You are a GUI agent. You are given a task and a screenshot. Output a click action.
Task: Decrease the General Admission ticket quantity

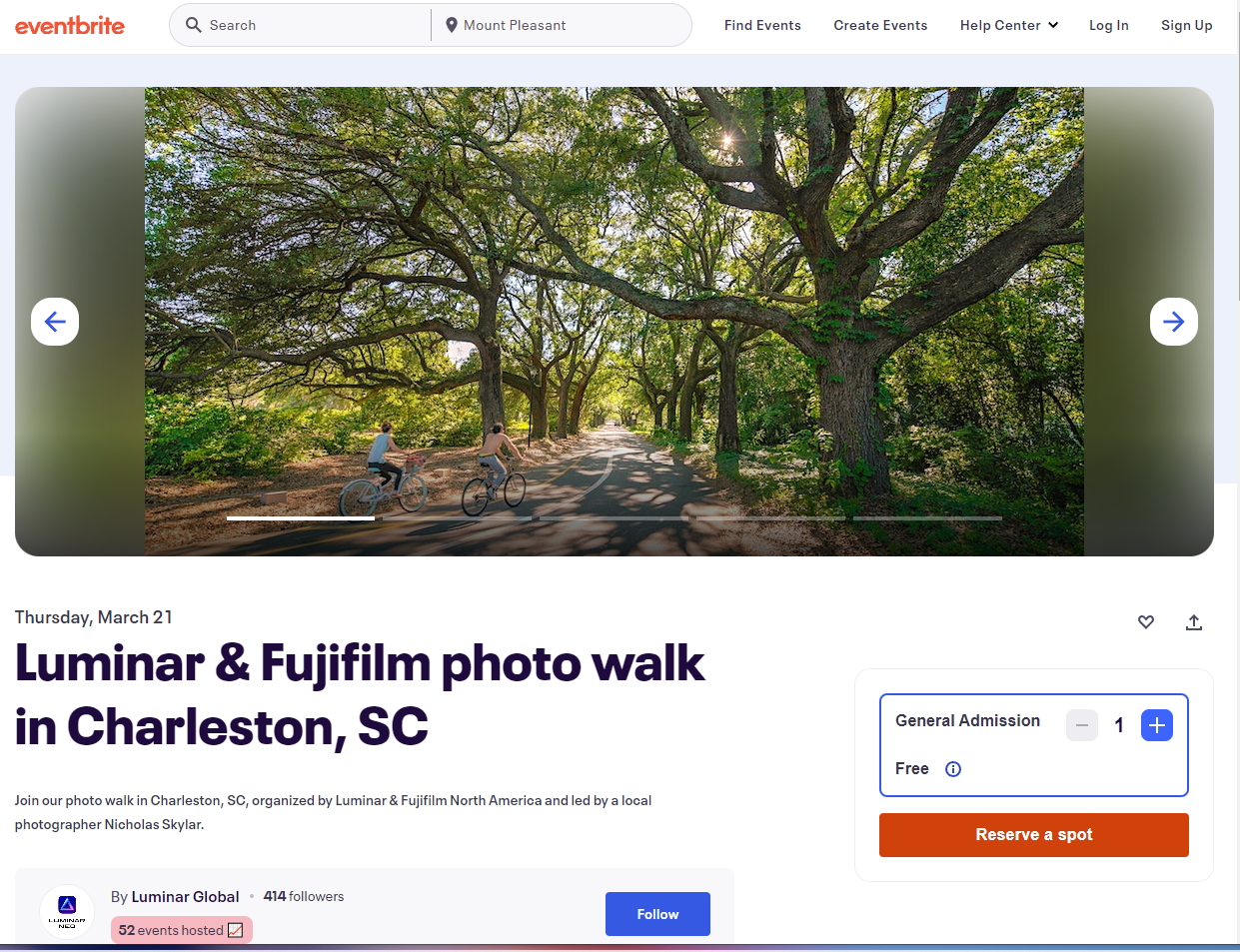click(1082, 725)
